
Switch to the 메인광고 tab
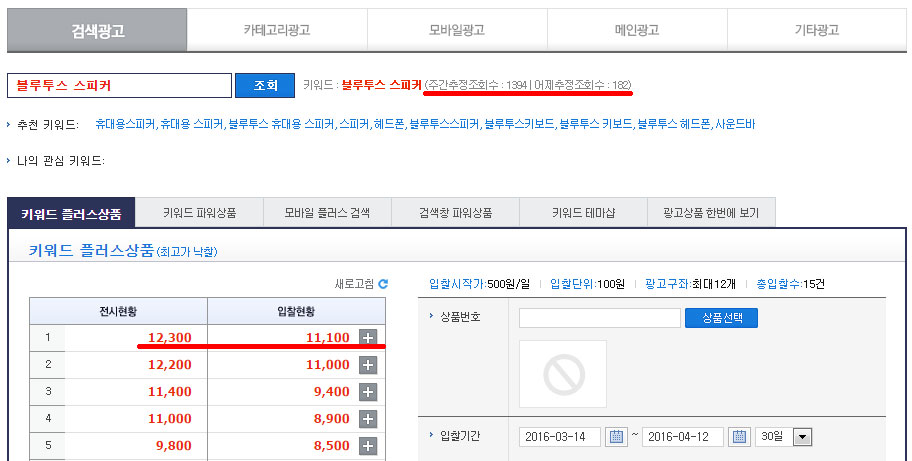coord(637,30)
